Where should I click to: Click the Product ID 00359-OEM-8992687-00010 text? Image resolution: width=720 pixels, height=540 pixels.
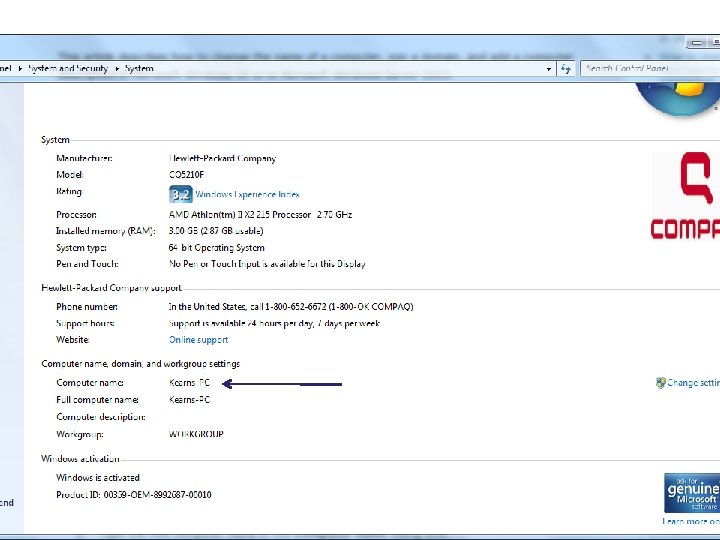coord(134,495)
